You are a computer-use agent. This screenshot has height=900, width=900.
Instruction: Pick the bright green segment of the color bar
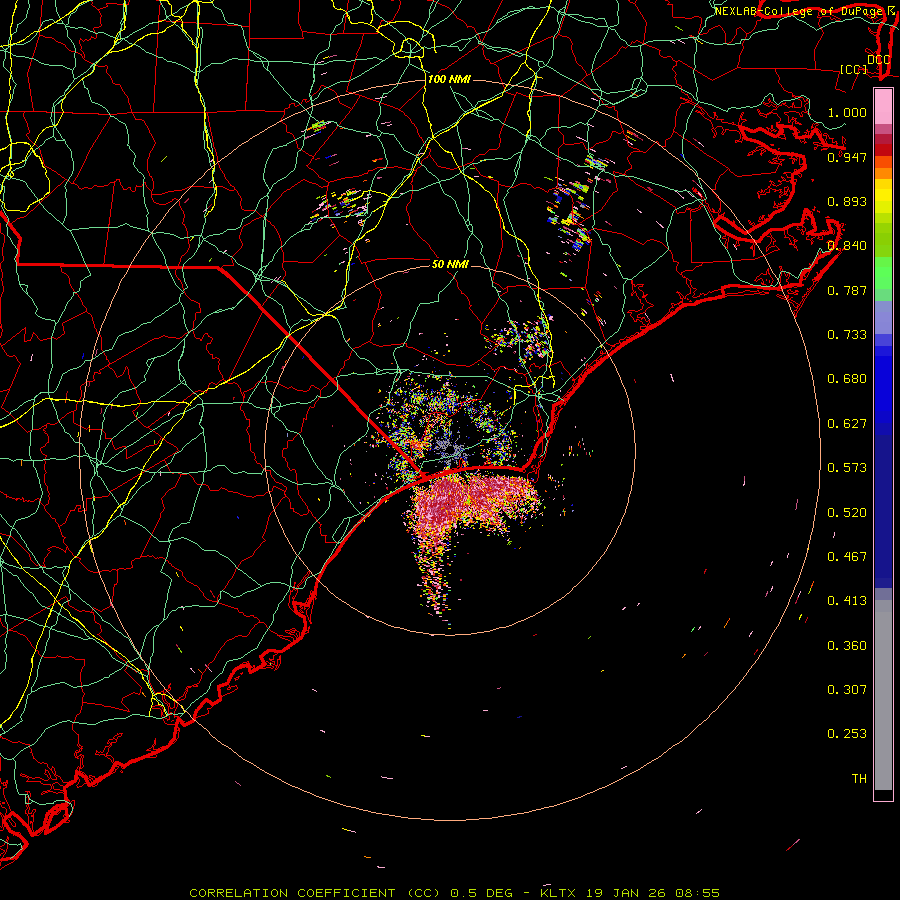883,273
